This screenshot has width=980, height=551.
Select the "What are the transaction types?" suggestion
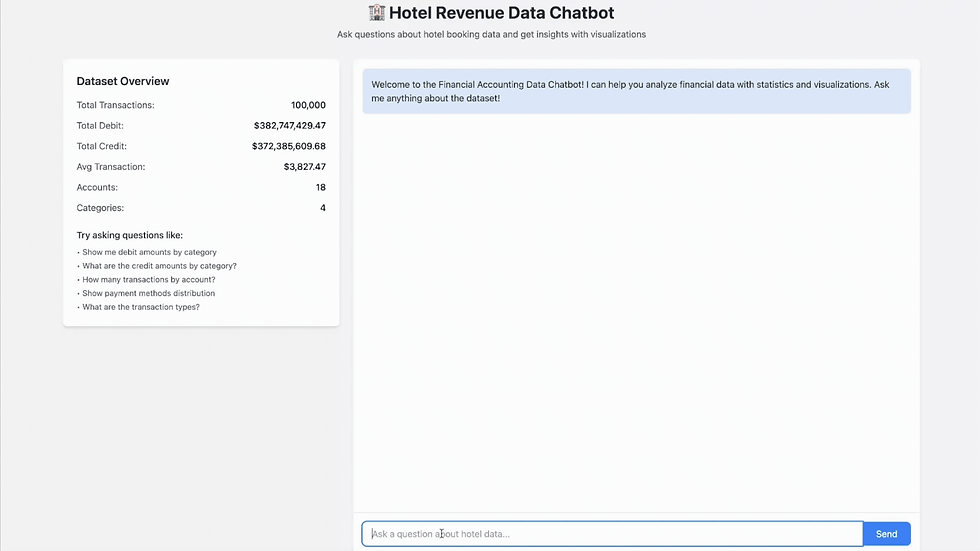(x=141, y=307)
